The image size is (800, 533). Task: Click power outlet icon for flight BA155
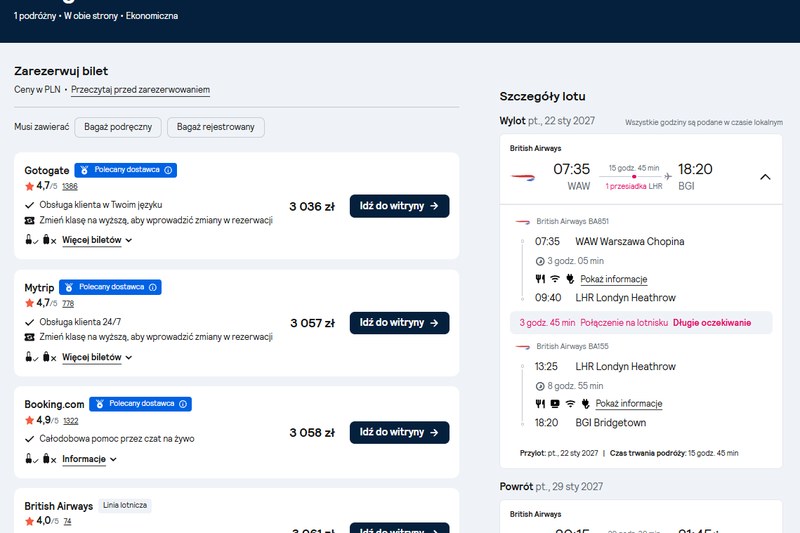pyautogui.click(x=585, y=404)
